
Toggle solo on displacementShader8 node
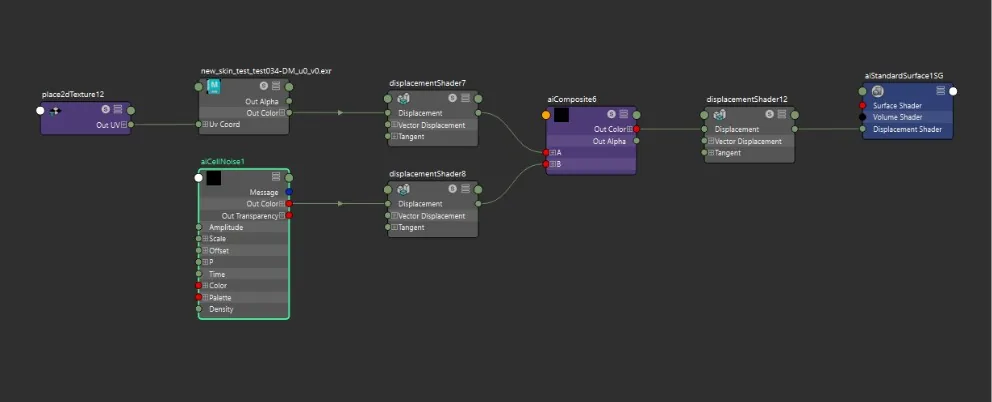(453, 189)
